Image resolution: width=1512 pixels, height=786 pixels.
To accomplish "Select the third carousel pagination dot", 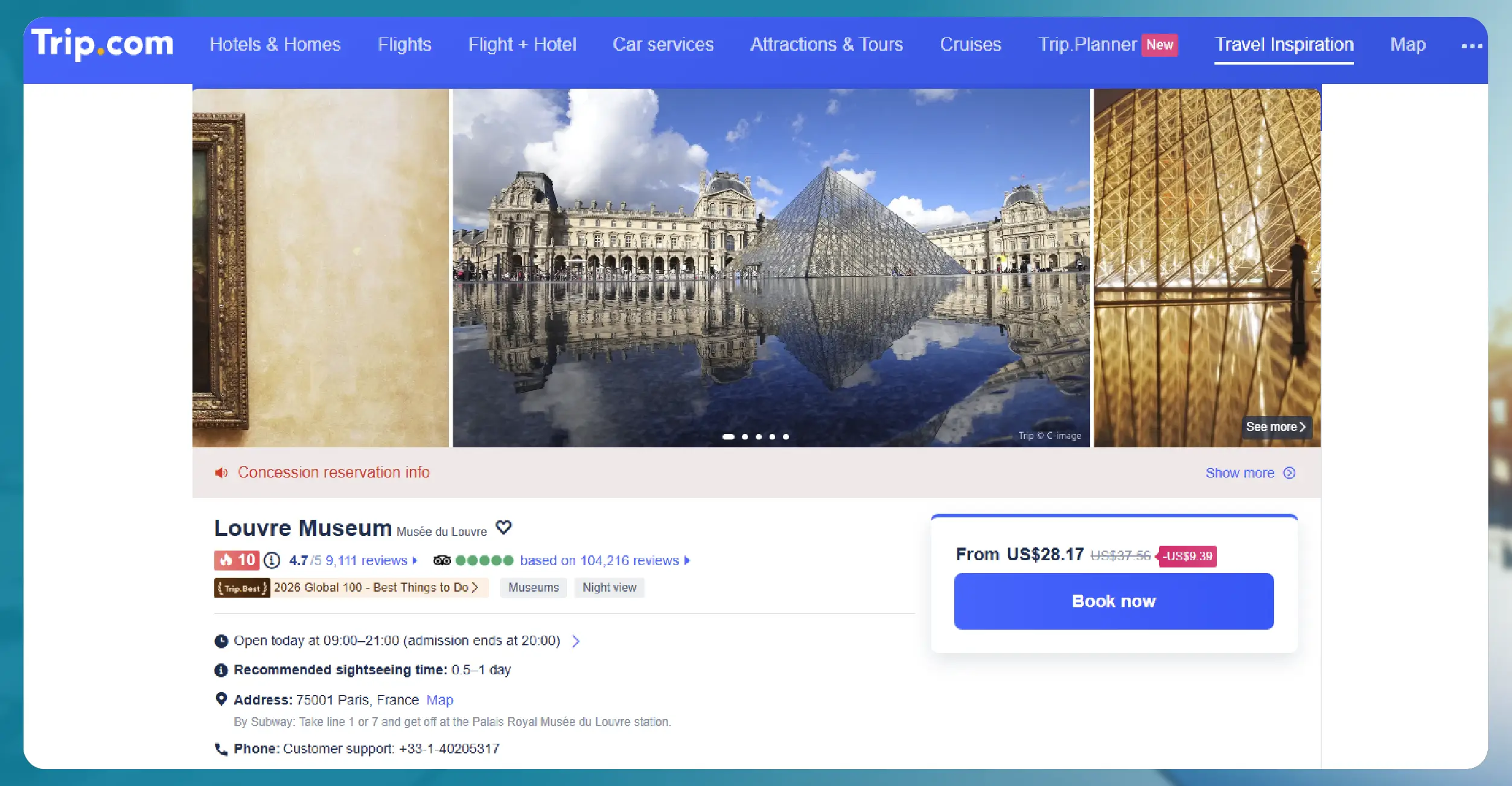I will tap(759, 436).
